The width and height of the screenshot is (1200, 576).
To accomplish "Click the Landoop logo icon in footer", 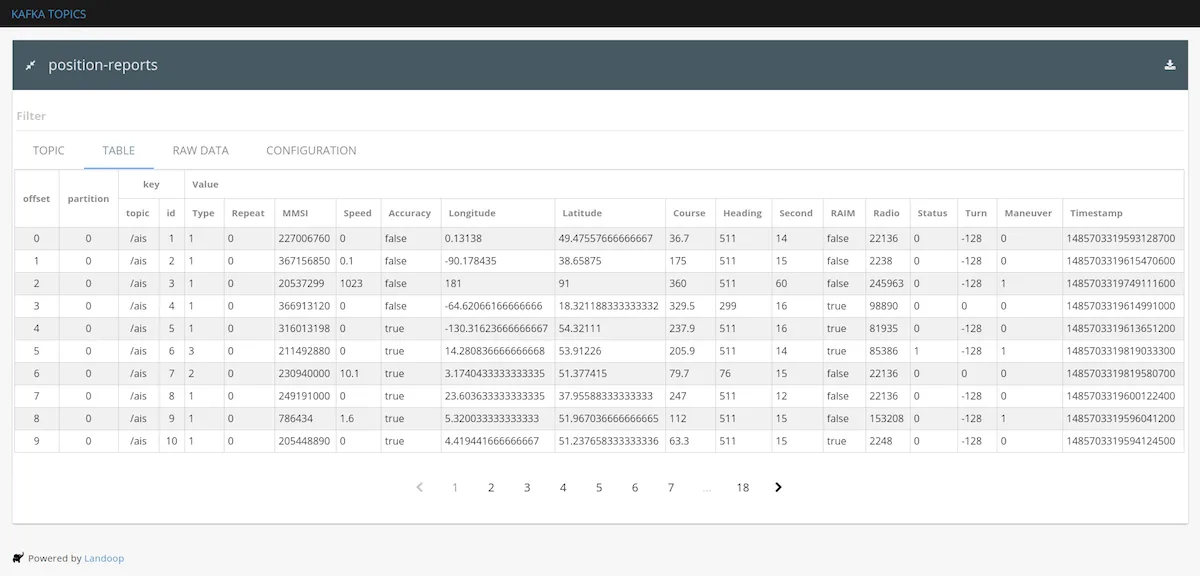I will point(18,558).
